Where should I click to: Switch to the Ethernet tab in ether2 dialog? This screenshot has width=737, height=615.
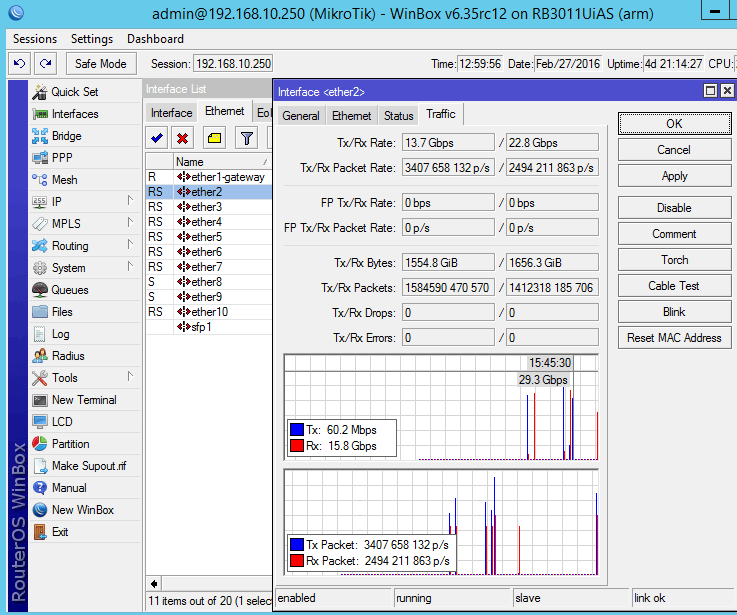pyautogui.click(x=351, y=116)
